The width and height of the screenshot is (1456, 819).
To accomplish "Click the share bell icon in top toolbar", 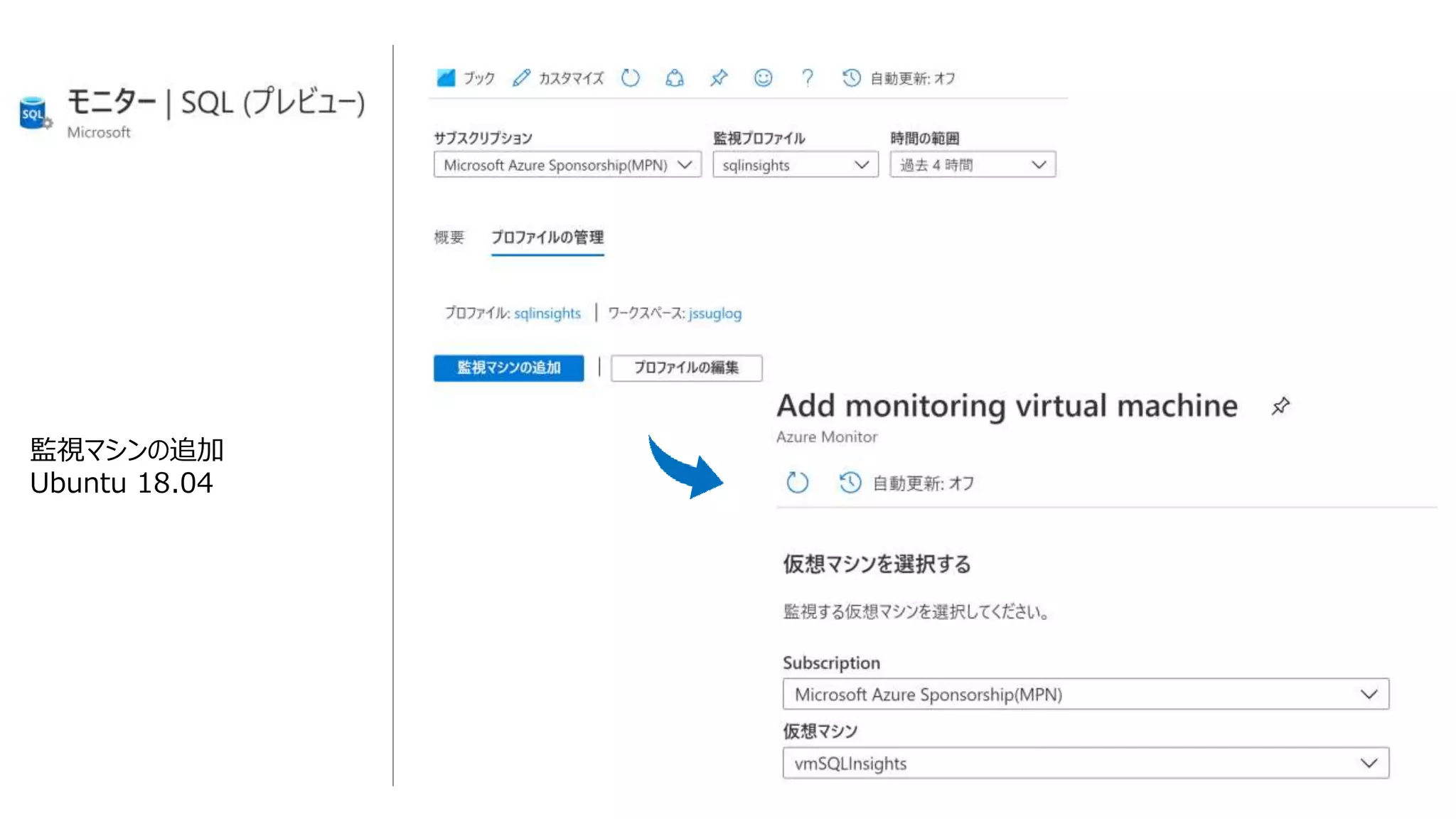I will 675,77.
